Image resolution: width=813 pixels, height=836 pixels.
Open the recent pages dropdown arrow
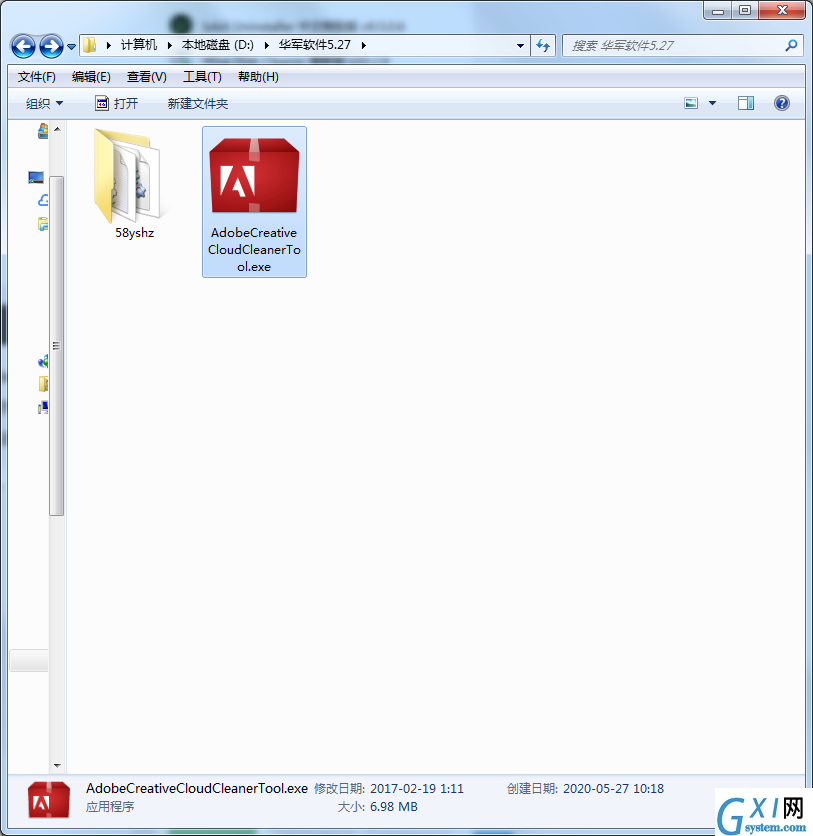(71, 47)
